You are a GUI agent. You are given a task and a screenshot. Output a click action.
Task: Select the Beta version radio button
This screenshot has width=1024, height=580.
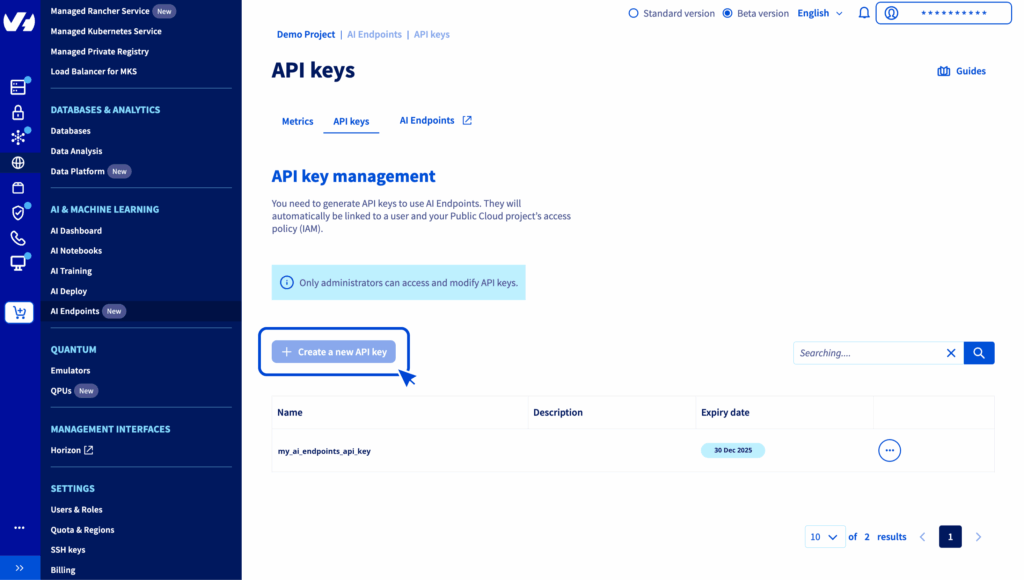pos(727,13)
